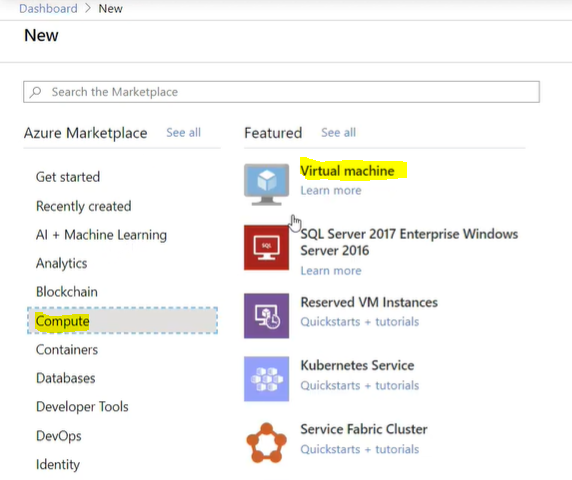Viewport: 572px width, 480px height.
Task: Click Learn more under SQL Server 2017
Action: coord(331,271)
